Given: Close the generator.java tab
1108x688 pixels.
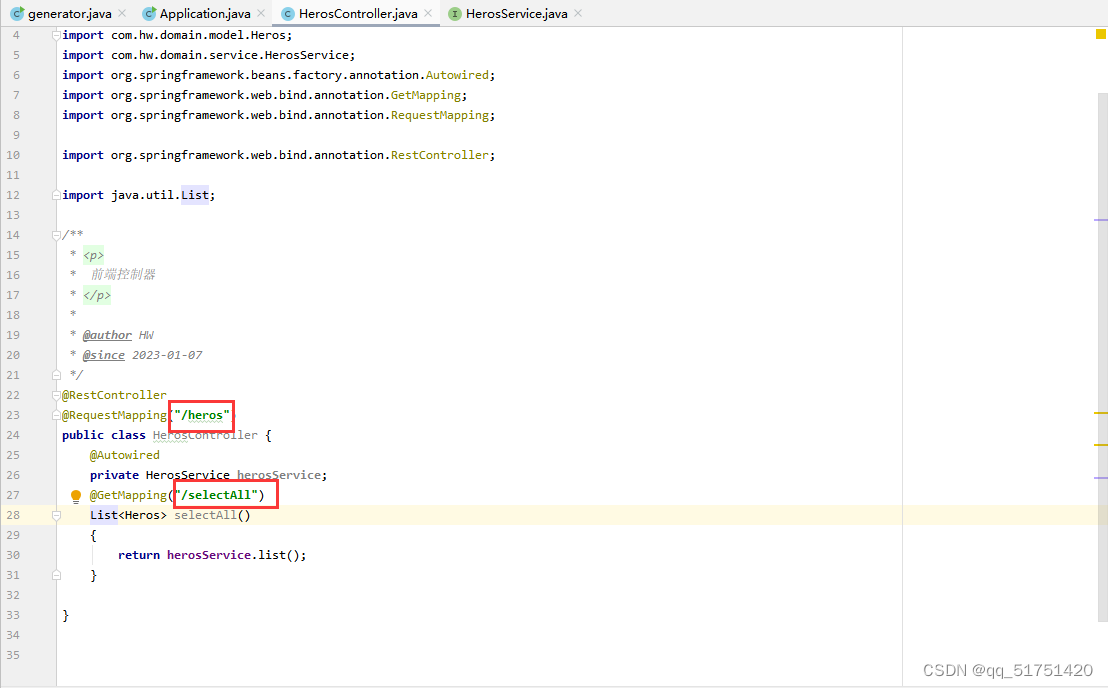Looking at the screenshot, I should (x=122, y=13).
